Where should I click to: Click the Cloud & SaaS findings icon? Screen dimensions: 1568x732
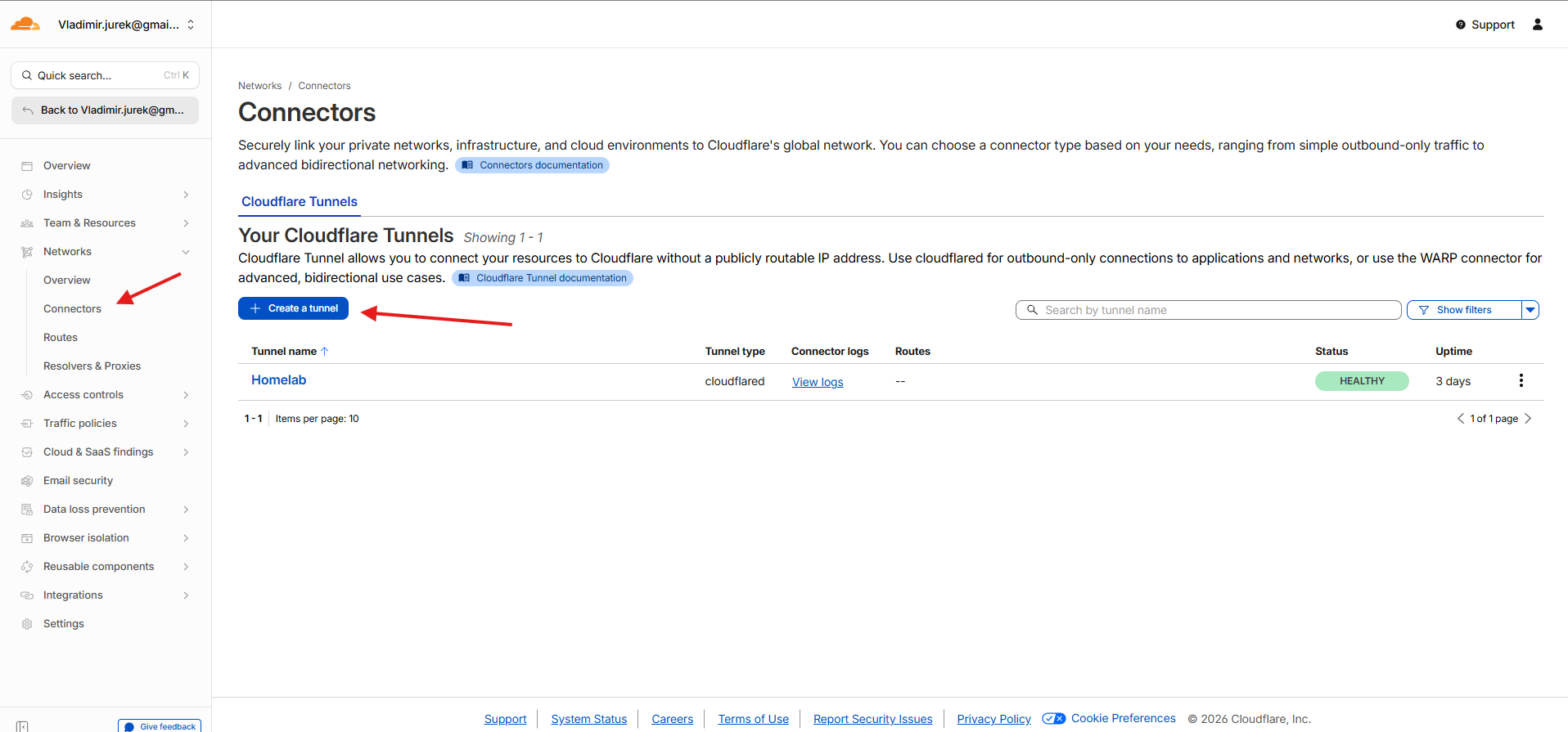(27, 452)
